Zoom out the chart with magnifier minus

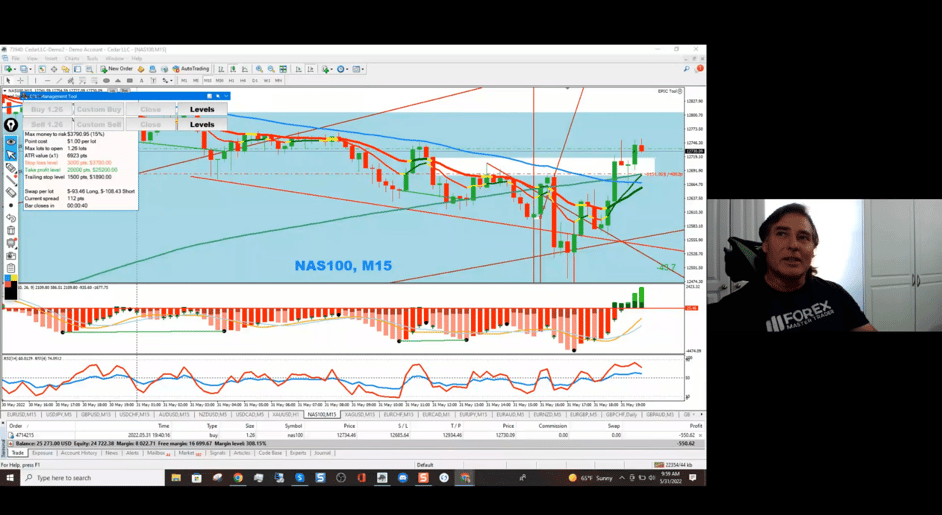(x=271, y=69)
